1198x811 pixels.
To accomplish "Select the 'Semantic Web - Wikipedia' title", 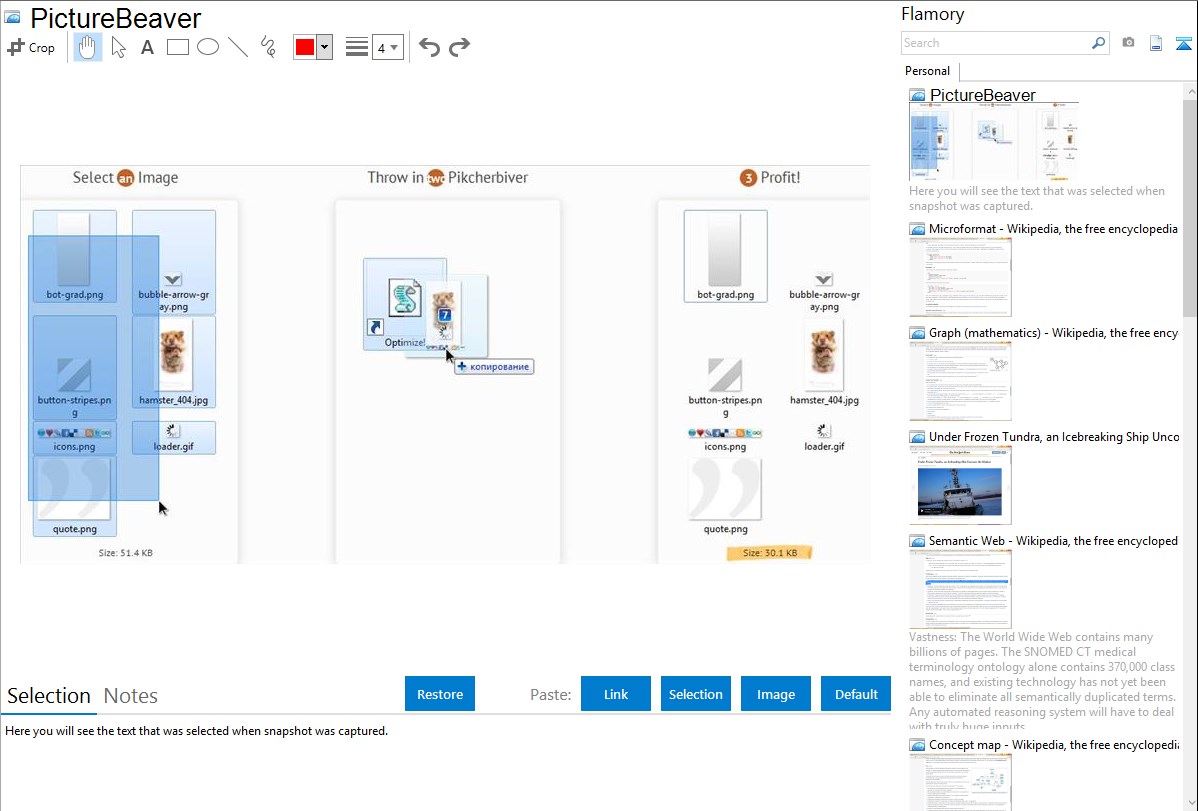I will [x=1053, y=541].
